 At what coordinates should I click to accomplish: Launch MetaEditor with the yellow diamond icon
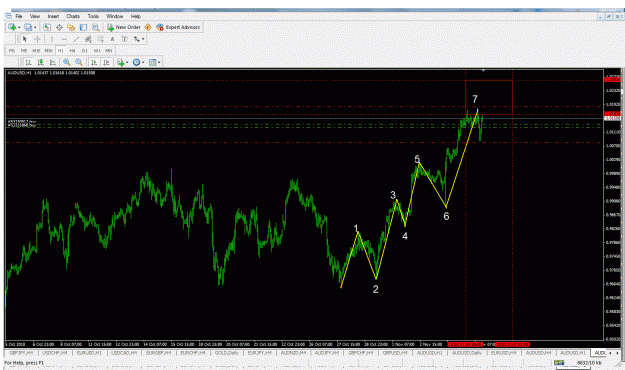[148, 27]
